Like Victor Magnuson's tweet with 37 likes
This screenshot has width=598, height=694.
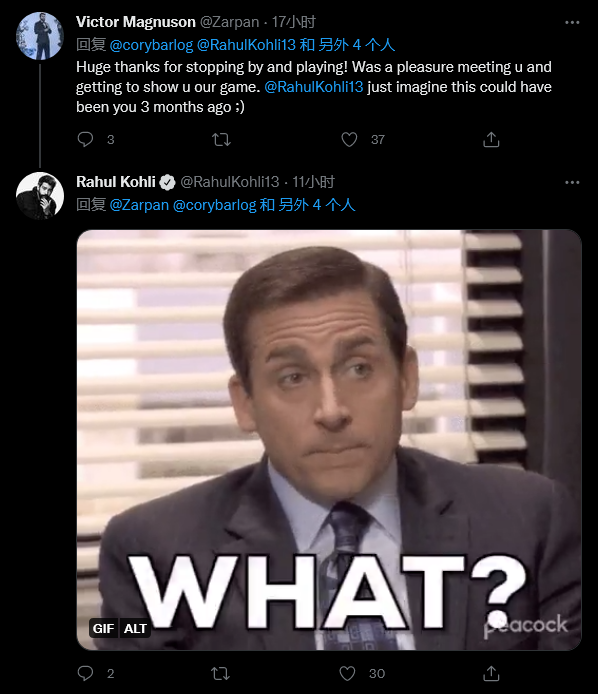coord(349,139)
